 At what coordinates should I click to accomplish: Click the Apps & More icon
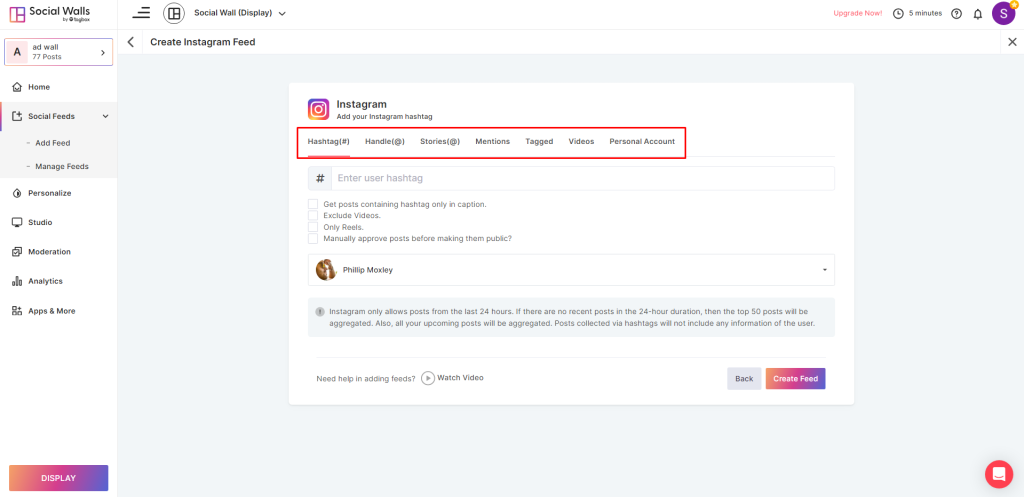click(x=18, y=311)
